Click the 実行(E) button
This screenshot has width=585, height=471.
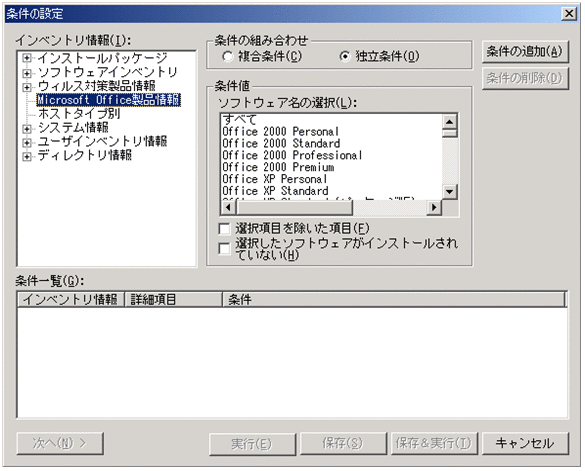(x=253, y=444)
